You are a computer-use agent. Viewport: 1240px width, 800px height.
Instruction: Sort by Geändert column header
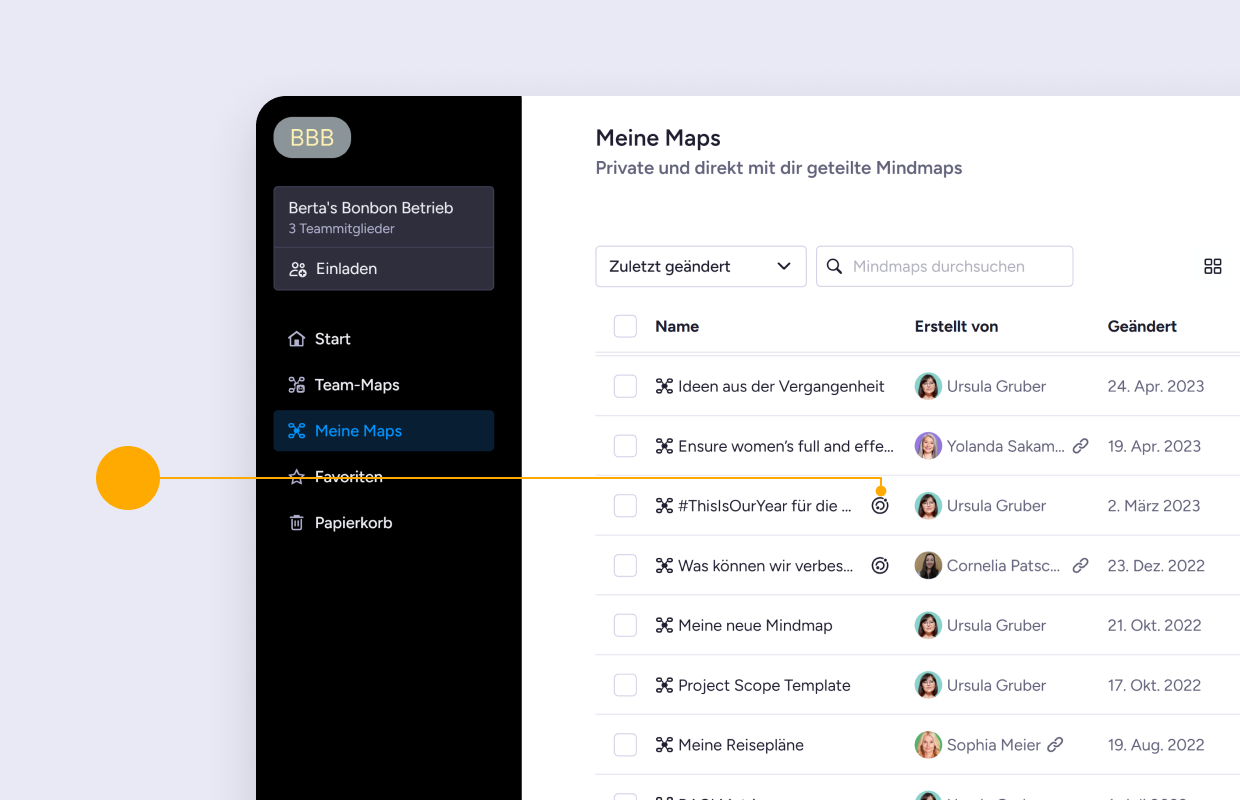(1142, 326)
